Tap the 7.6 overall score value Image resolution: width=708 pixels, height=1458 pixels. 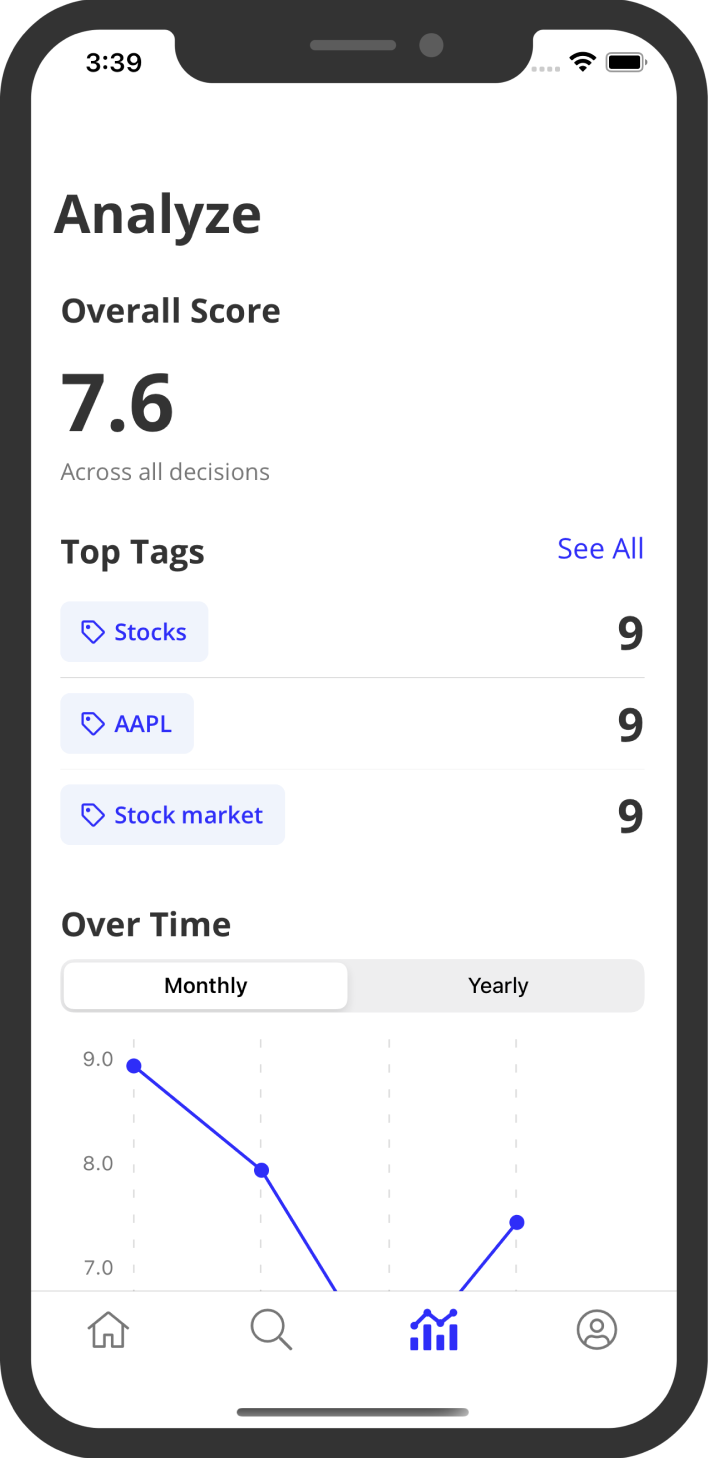[118, 404]
